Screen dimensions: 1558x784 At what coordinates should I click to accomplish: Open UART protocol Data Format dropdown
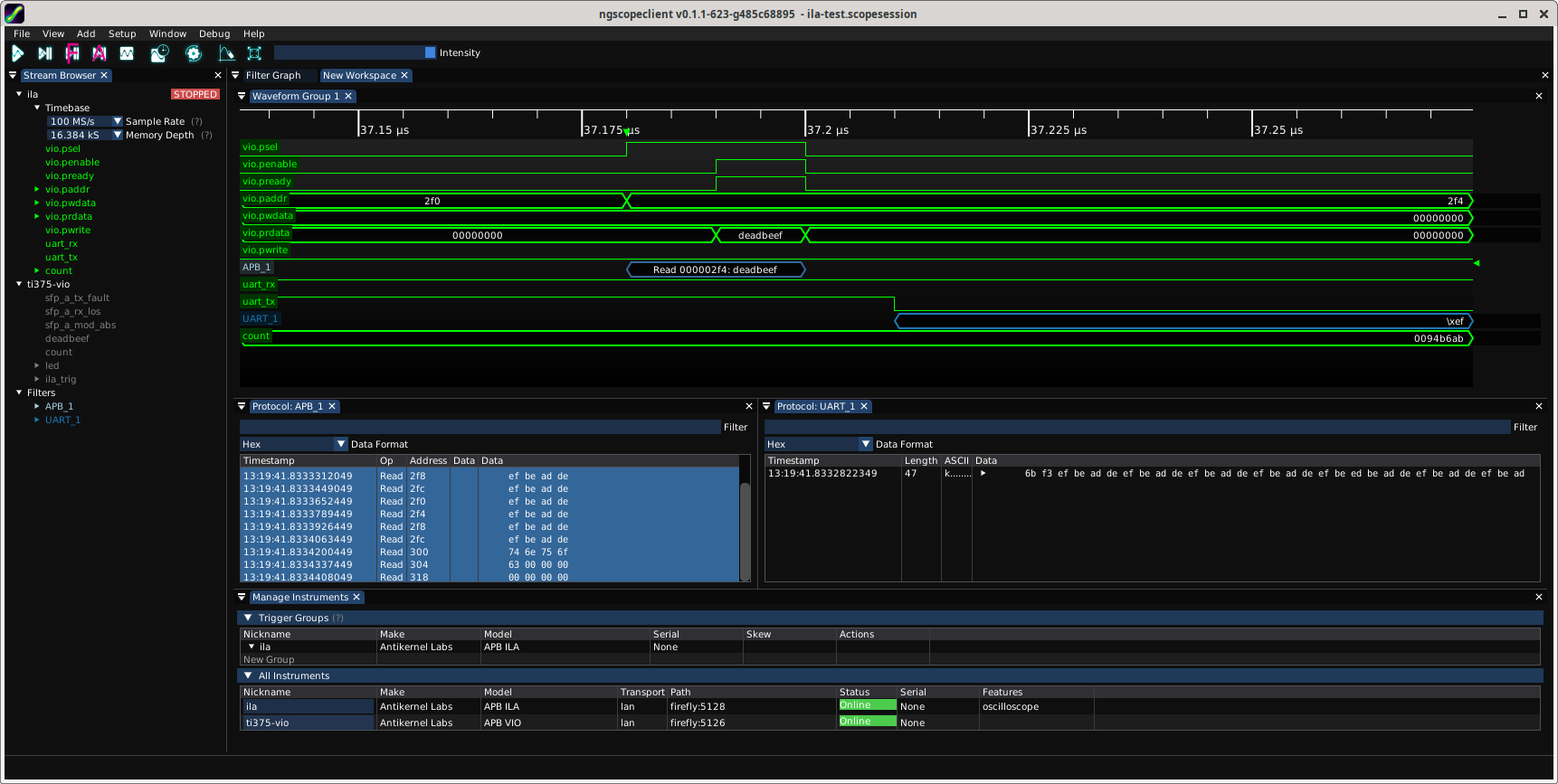[866, 444]
